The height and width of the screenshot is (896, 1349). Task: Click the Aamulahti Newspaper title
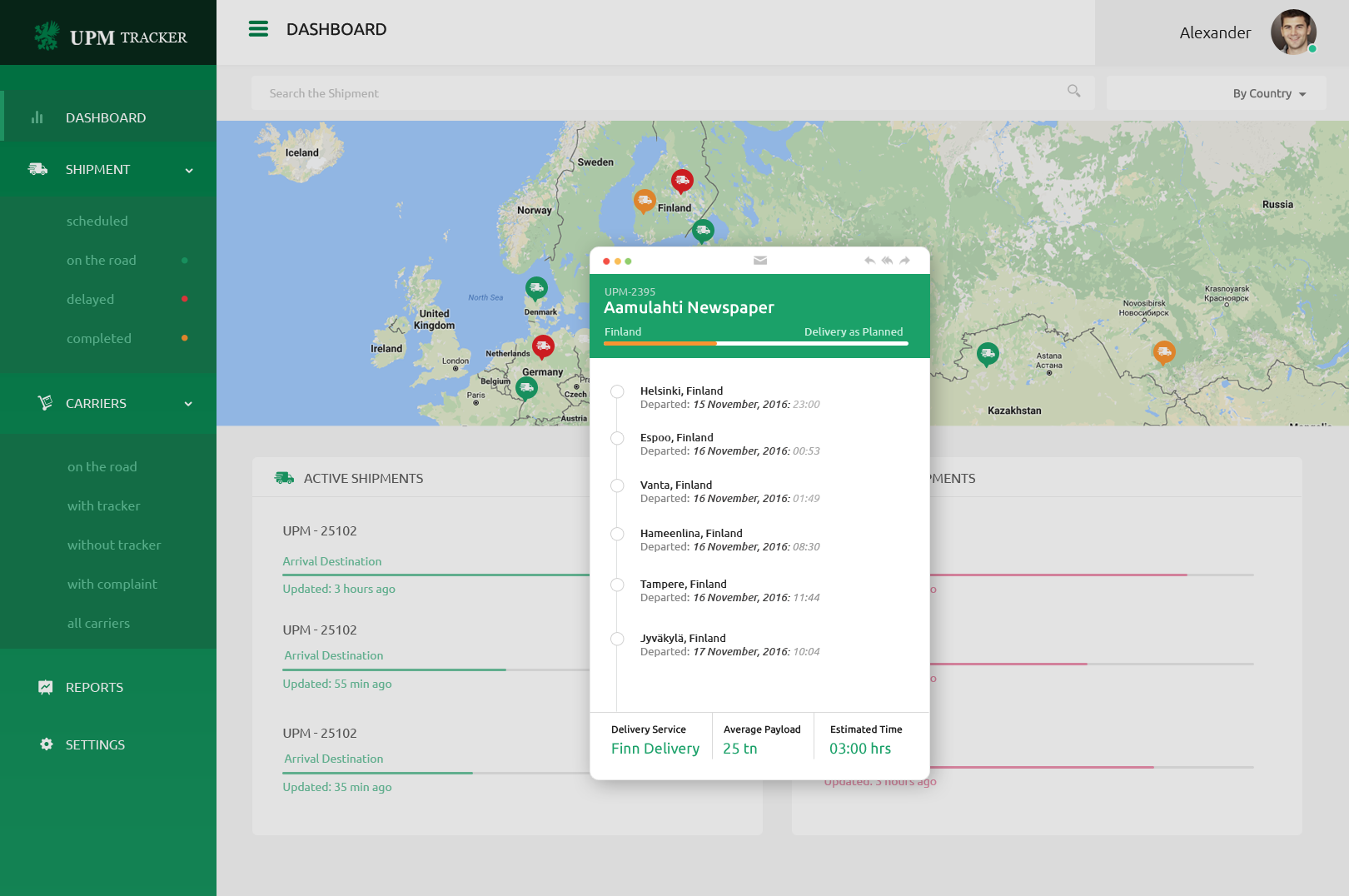[x=689, y=307]
